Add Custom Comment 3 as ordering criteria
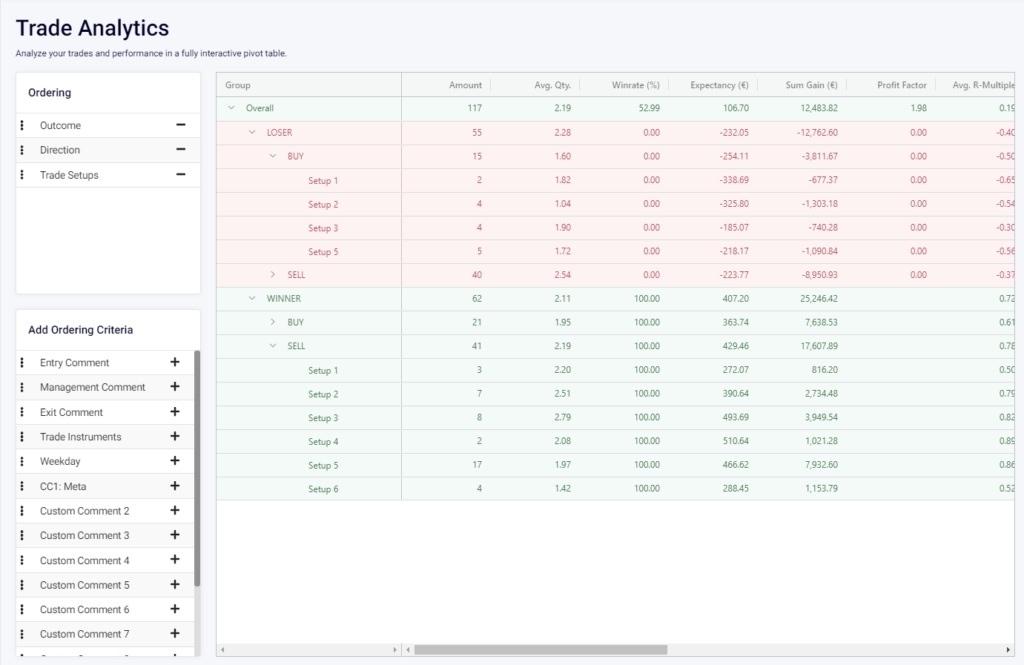1024x665 pixels. [x=174, y=534]
